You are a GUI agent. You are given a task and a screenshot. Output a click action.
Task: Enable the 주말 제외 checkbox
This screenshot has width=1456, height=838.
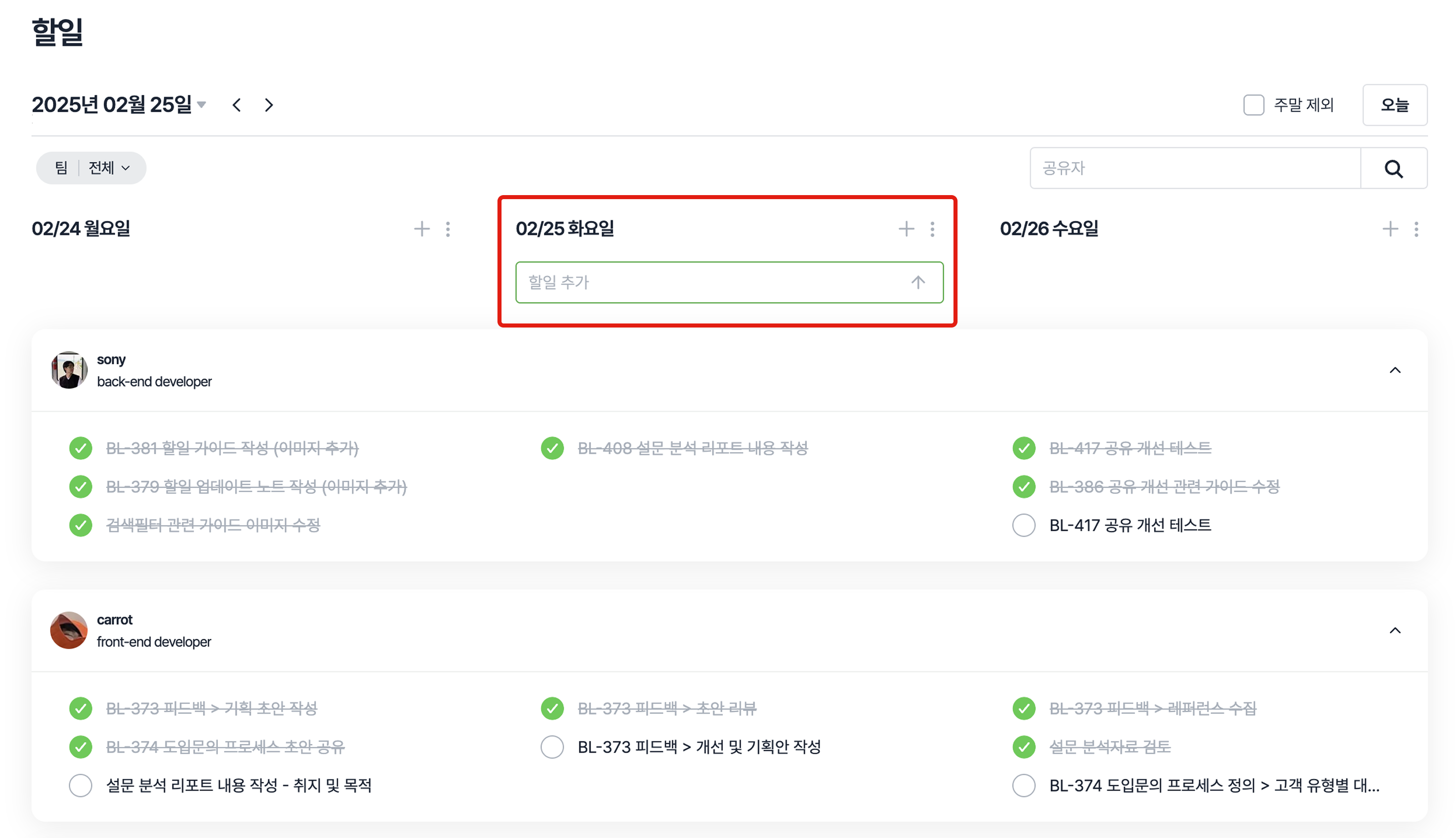coord(1253,105)
